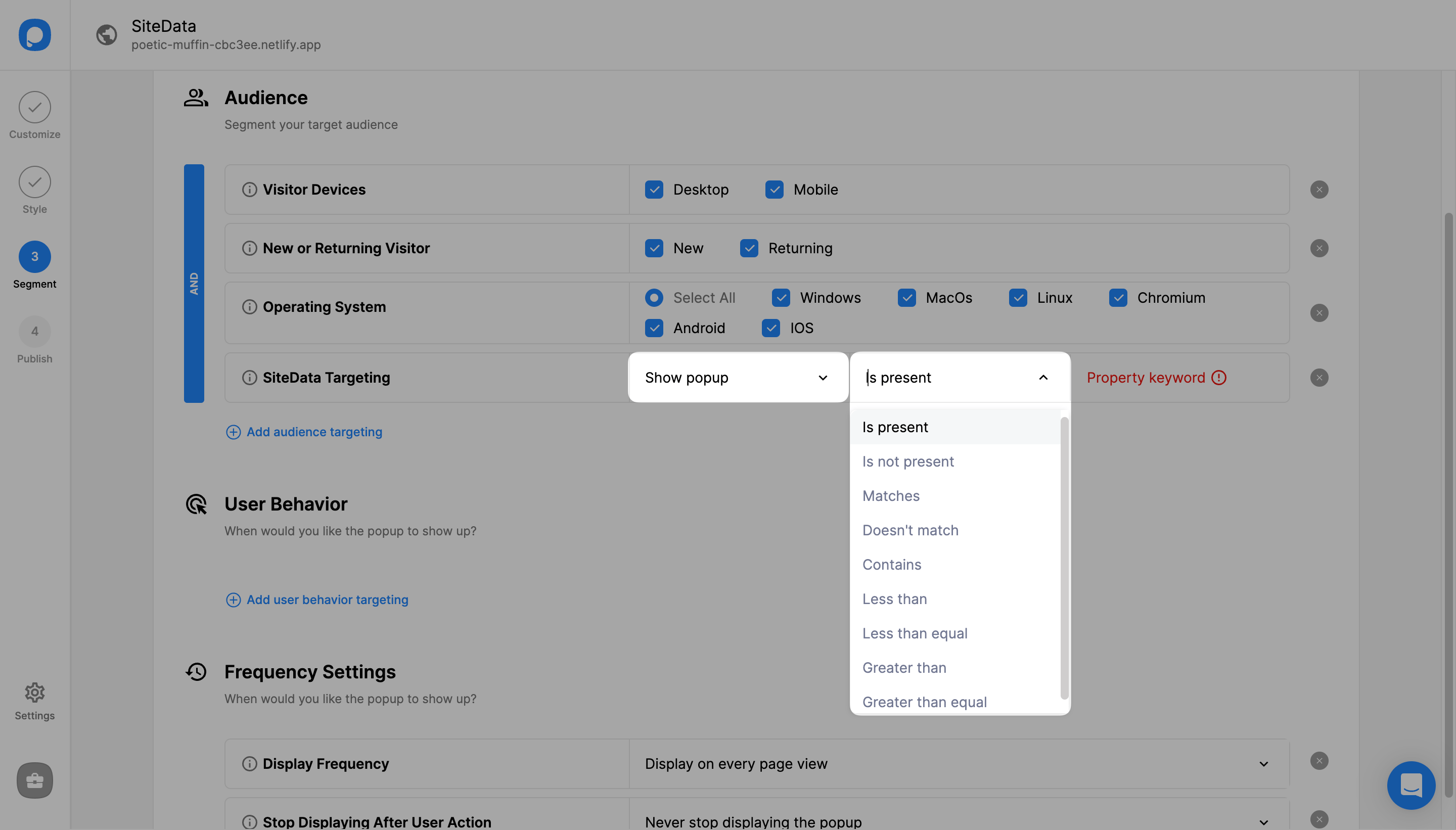The width and height of the screenshot is (1456, 830).
Task: Collapse the Is present condition dropdown
Action: (x=1042, y=378)
